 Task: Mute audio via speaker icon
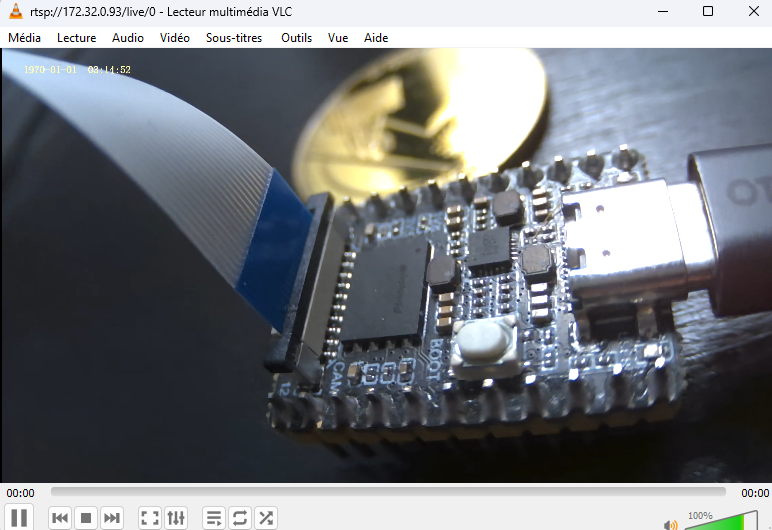[x=670, y=523]
